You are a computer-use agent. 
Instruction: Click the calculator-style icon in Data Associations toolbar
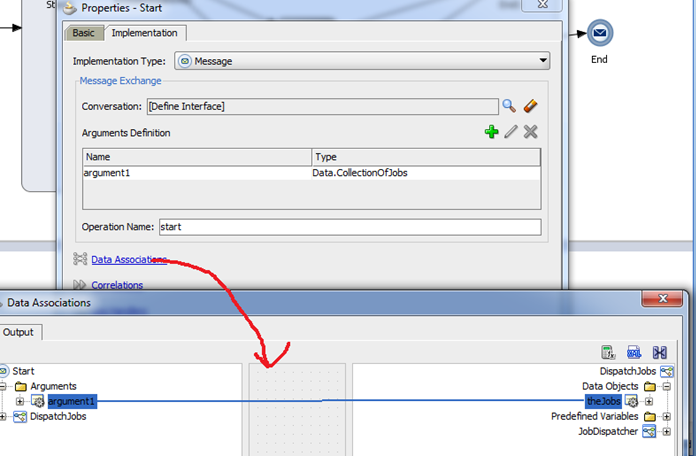607,352
